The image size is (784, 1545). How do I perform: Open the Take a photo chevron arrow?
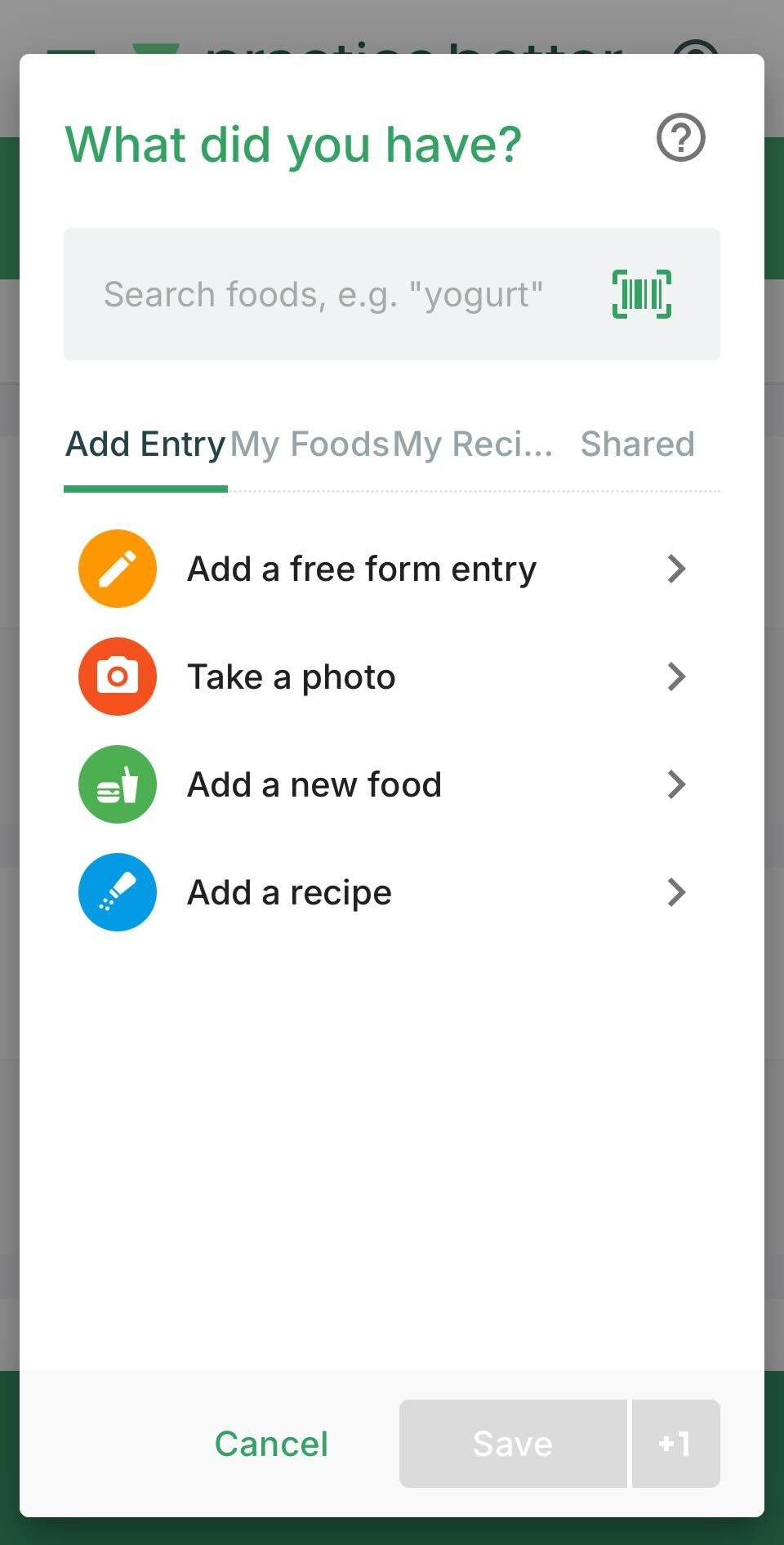click(675, 676)
